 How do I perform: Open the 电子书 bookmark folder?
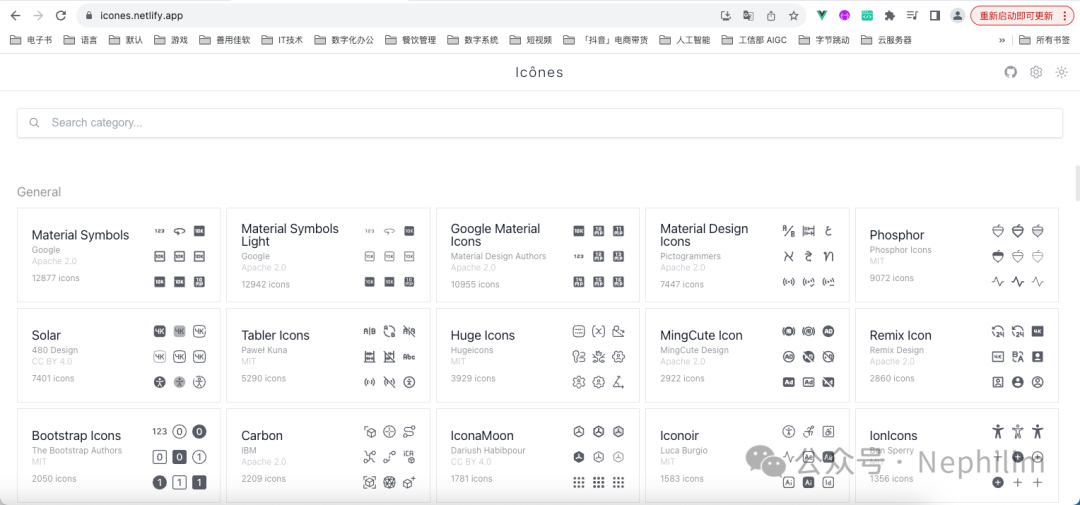pyautogui.click(x=31, y=40)
